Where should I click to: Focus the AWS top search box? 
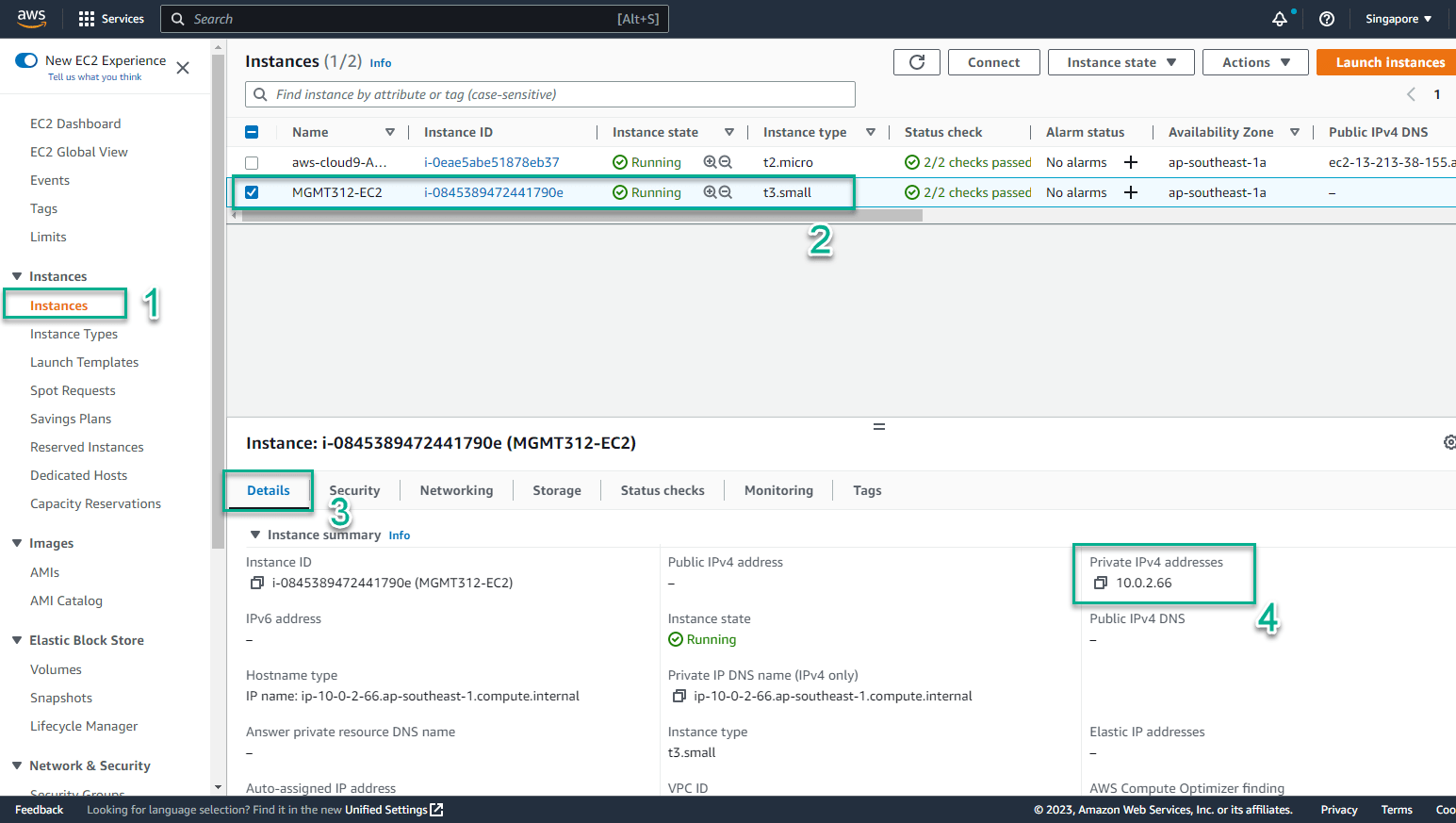415,19
